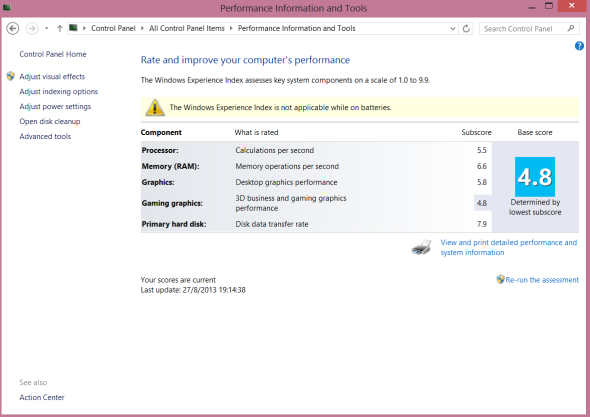Click the Control Panel icon in address bar
Screen dimensions: 590x417
coord(73,28)
